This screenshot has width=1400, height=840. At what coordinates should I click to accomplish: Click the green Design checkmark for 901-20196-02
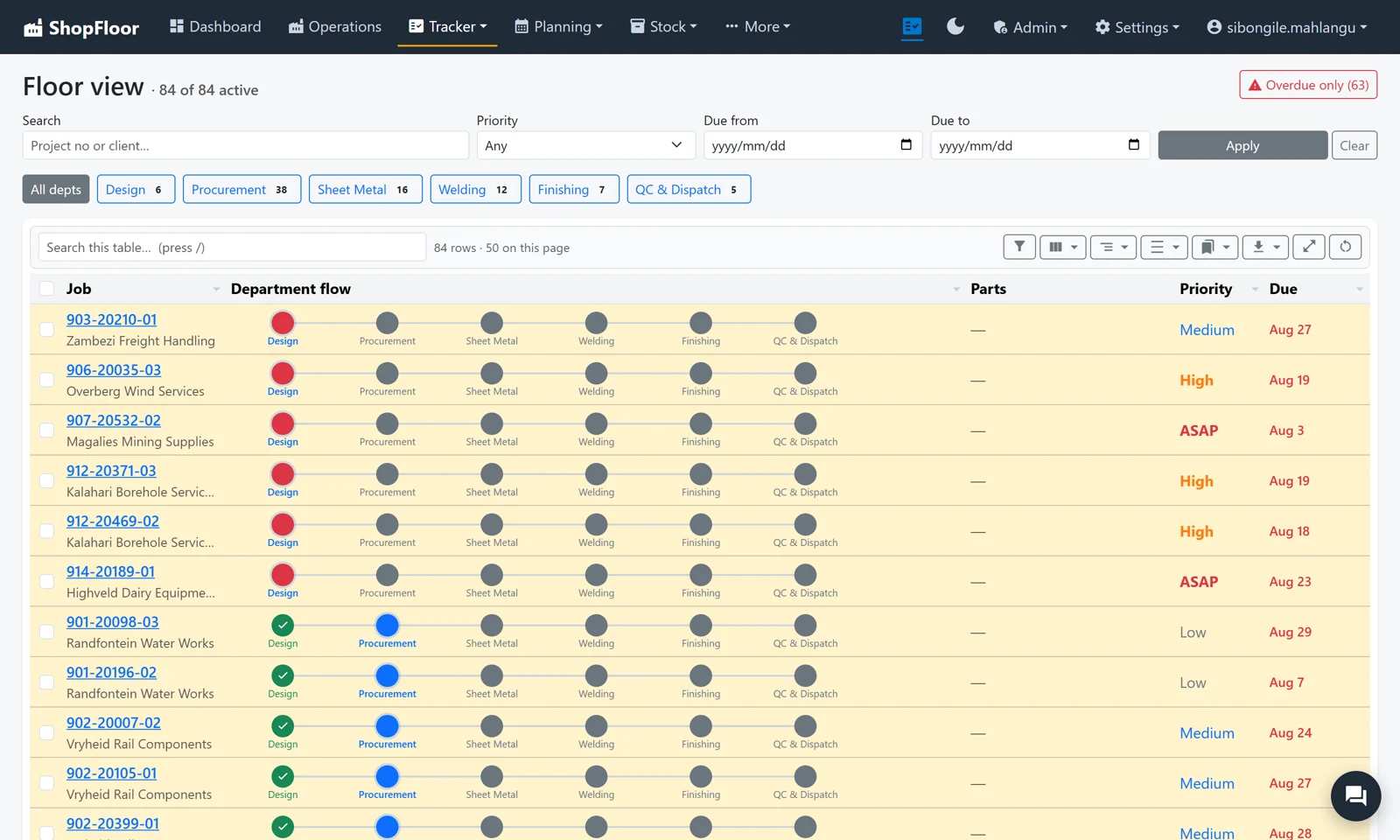(x=283, y=675)
